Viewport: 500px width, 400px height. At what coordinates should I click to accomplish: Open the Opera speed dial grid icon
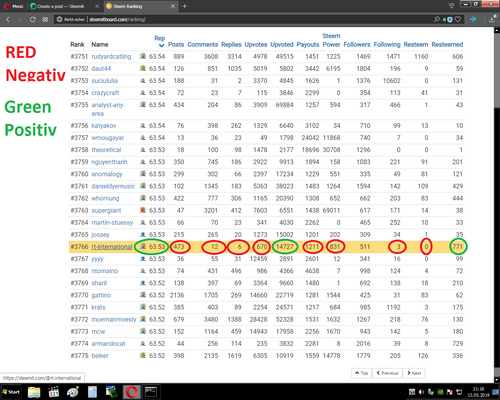(45, 19)
